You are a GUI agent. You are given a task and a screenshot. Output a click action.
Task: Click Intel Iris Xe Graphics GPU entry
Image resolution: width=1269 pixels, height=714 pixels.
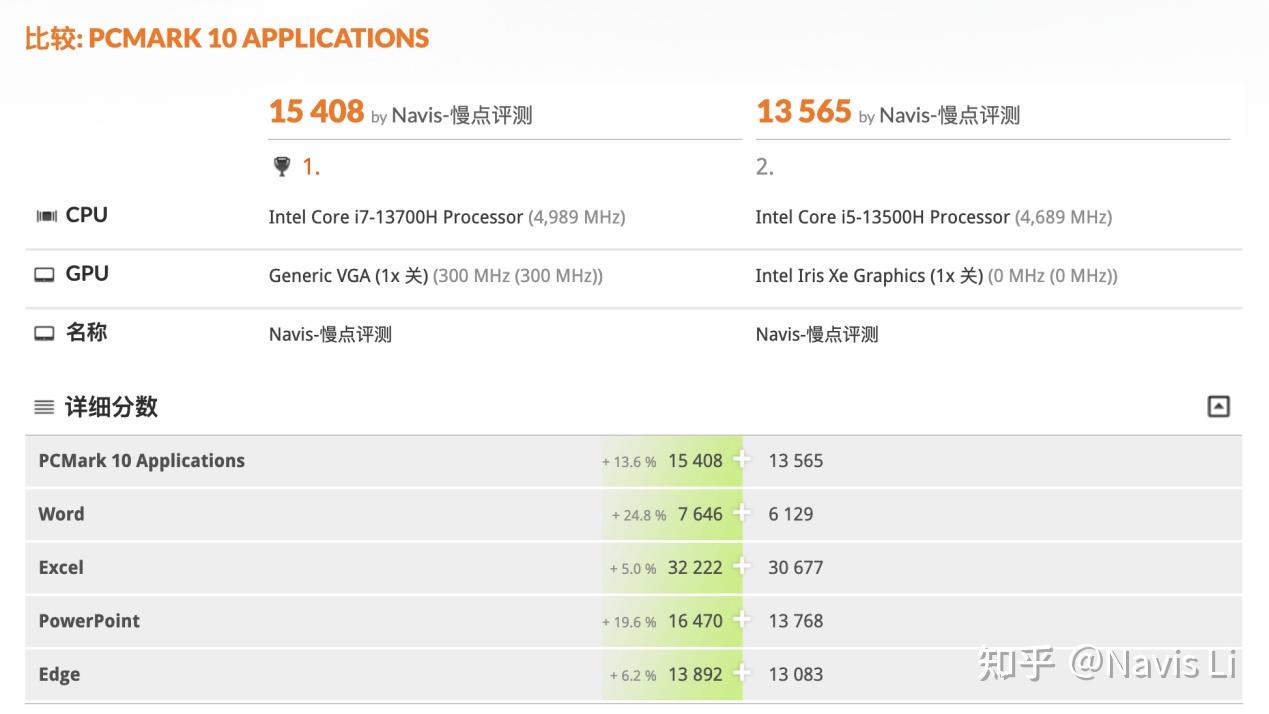pyautogui.click(x=869, y=276)
